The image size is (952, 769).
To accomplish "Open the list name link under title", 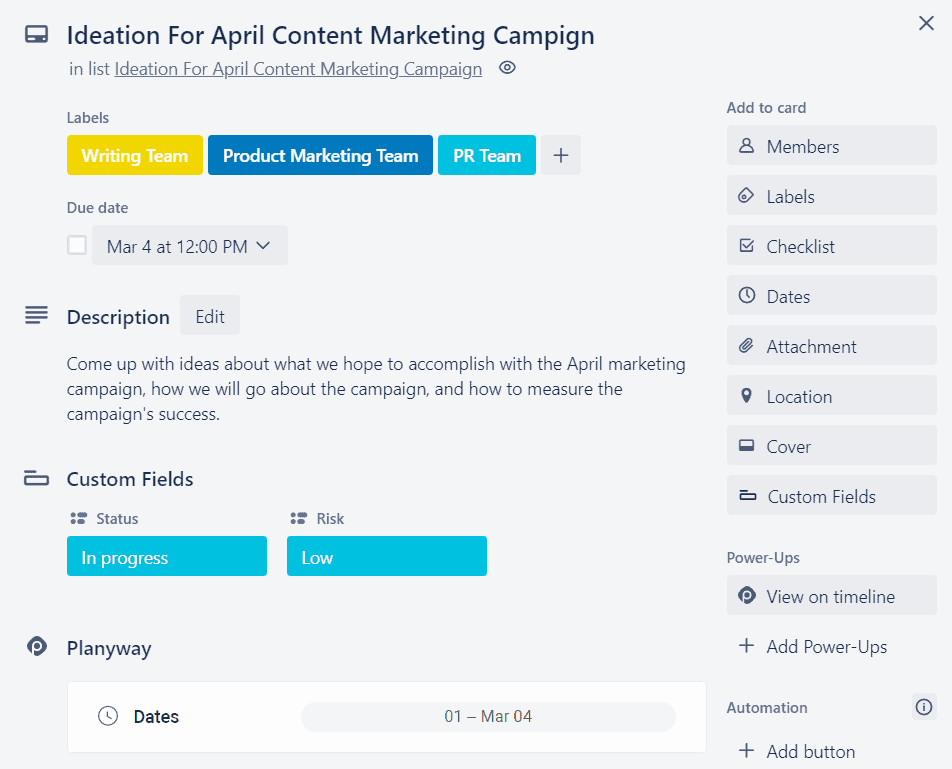I will coord(298,69).
